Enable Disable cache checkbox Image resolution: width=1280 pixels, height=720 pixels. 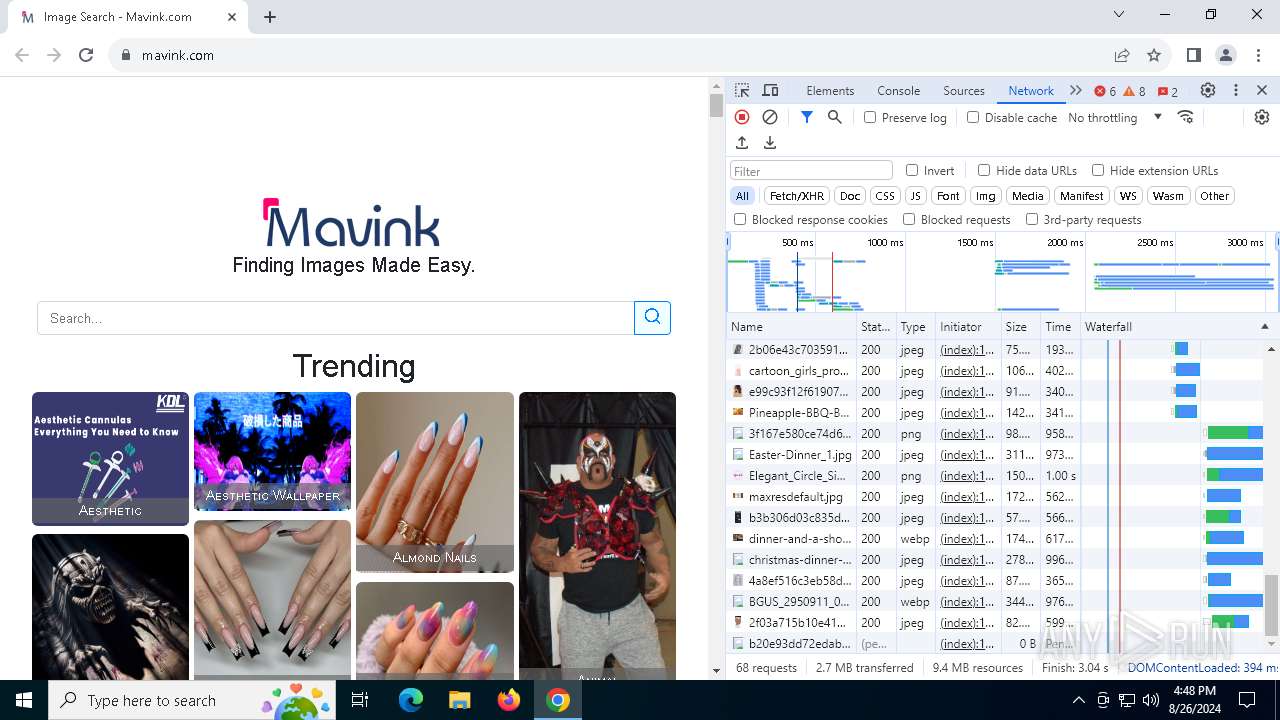(x=973, y=117)
